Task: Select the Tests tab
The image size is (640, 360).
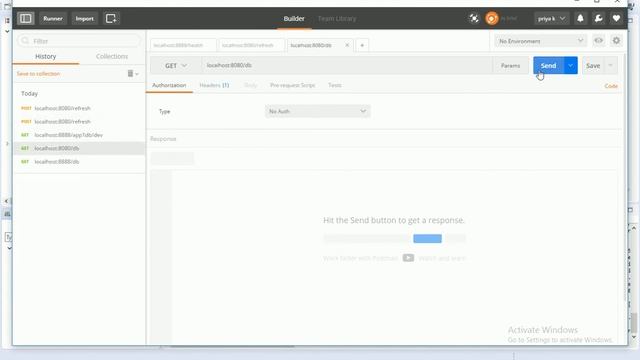Action: [335, 85]
